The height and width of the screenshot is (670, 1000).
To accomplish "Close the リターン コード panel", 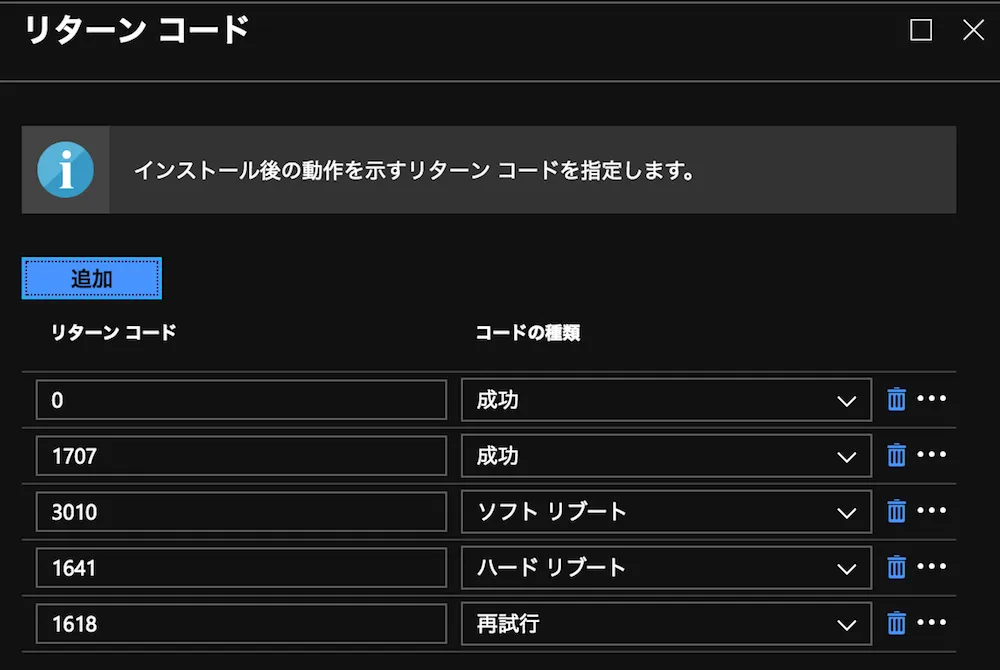I will coord(973,31).
